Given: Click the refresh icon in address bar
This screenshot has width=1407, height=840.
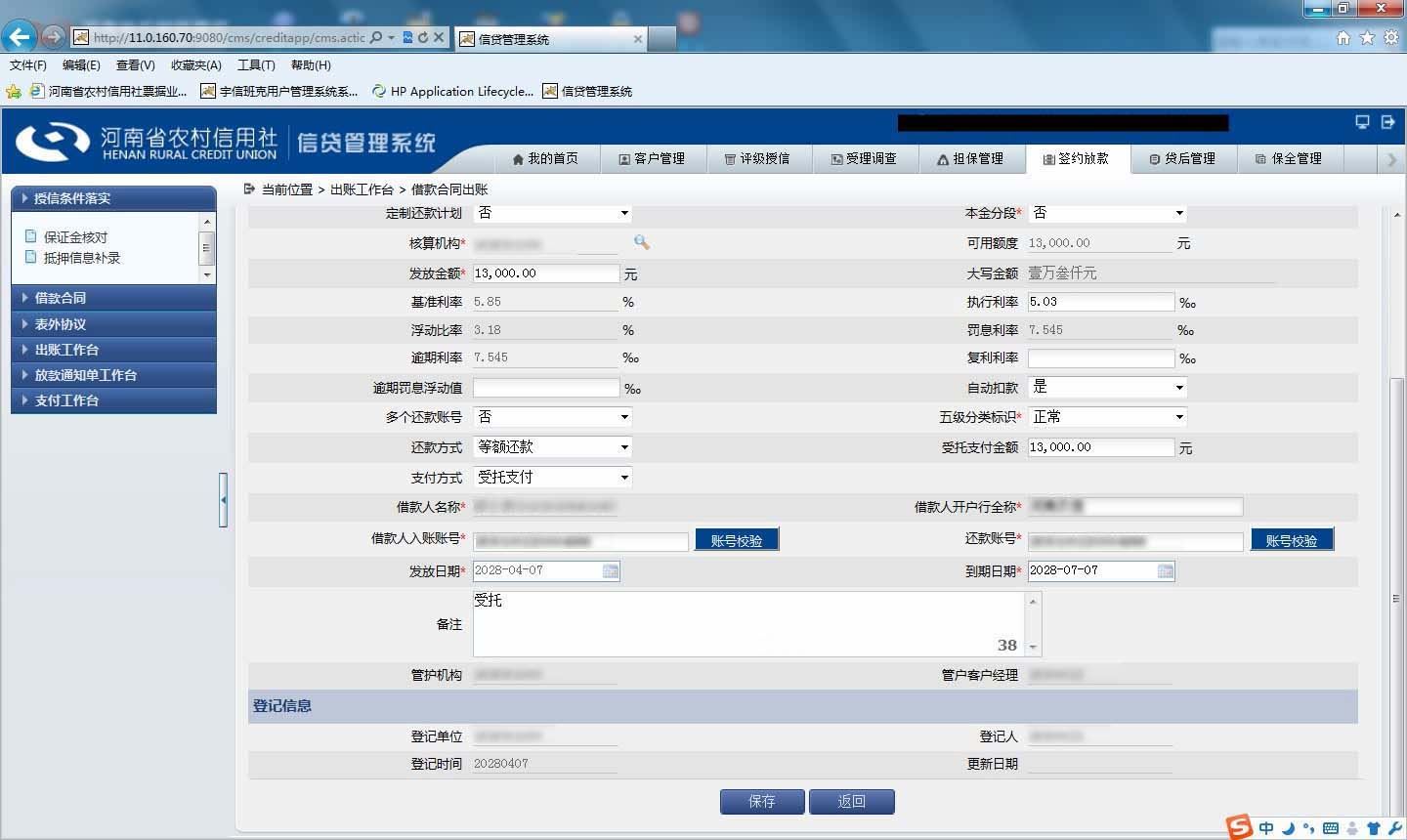Looking at the screenshot, I should point(423,37).
